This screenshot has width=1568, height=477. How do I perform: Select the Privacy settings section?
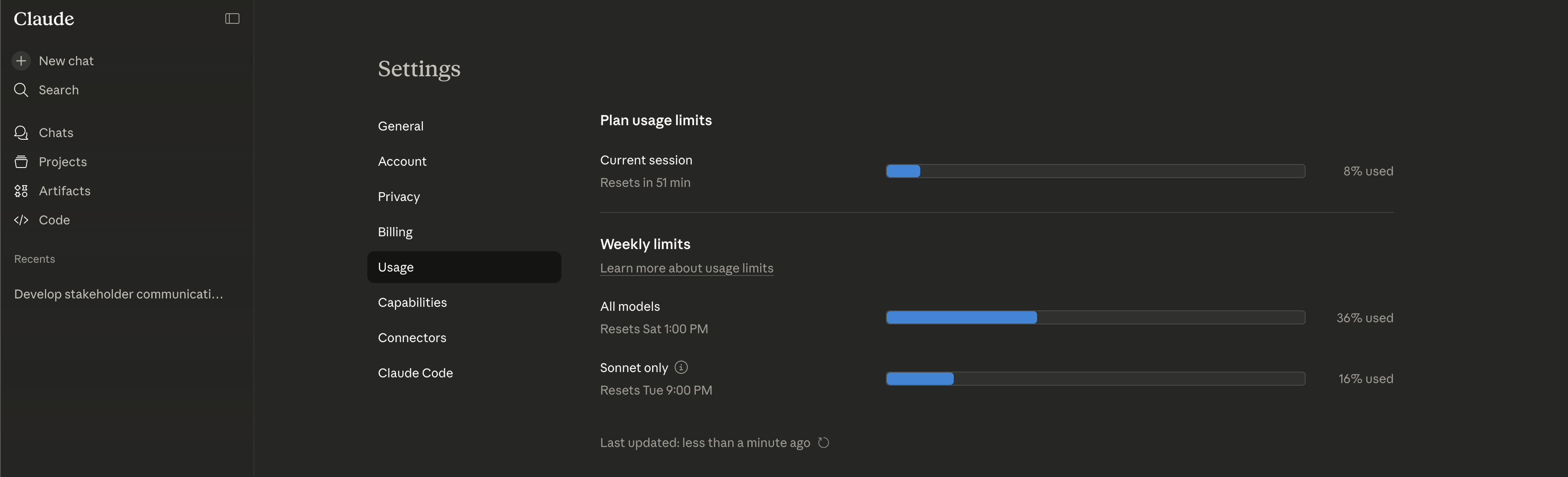[x=399, y=197]
